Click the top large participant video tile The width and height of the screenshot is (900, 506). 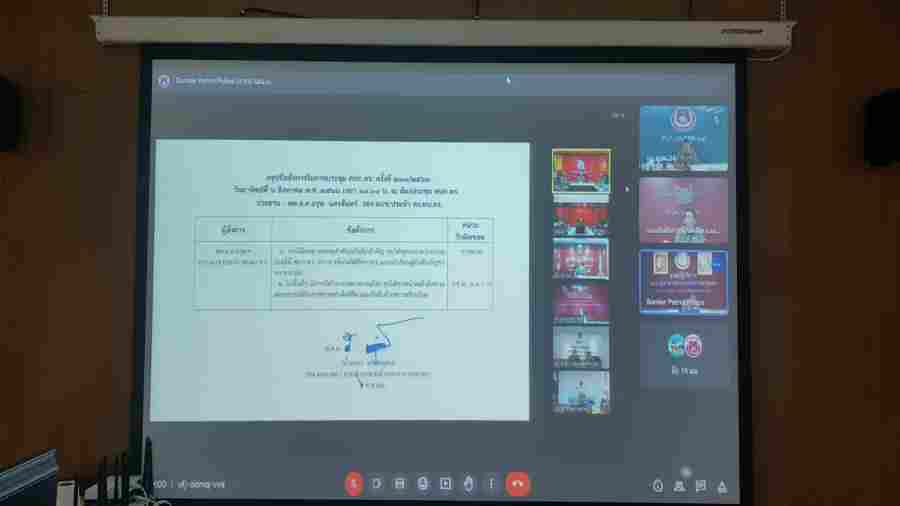684,139
